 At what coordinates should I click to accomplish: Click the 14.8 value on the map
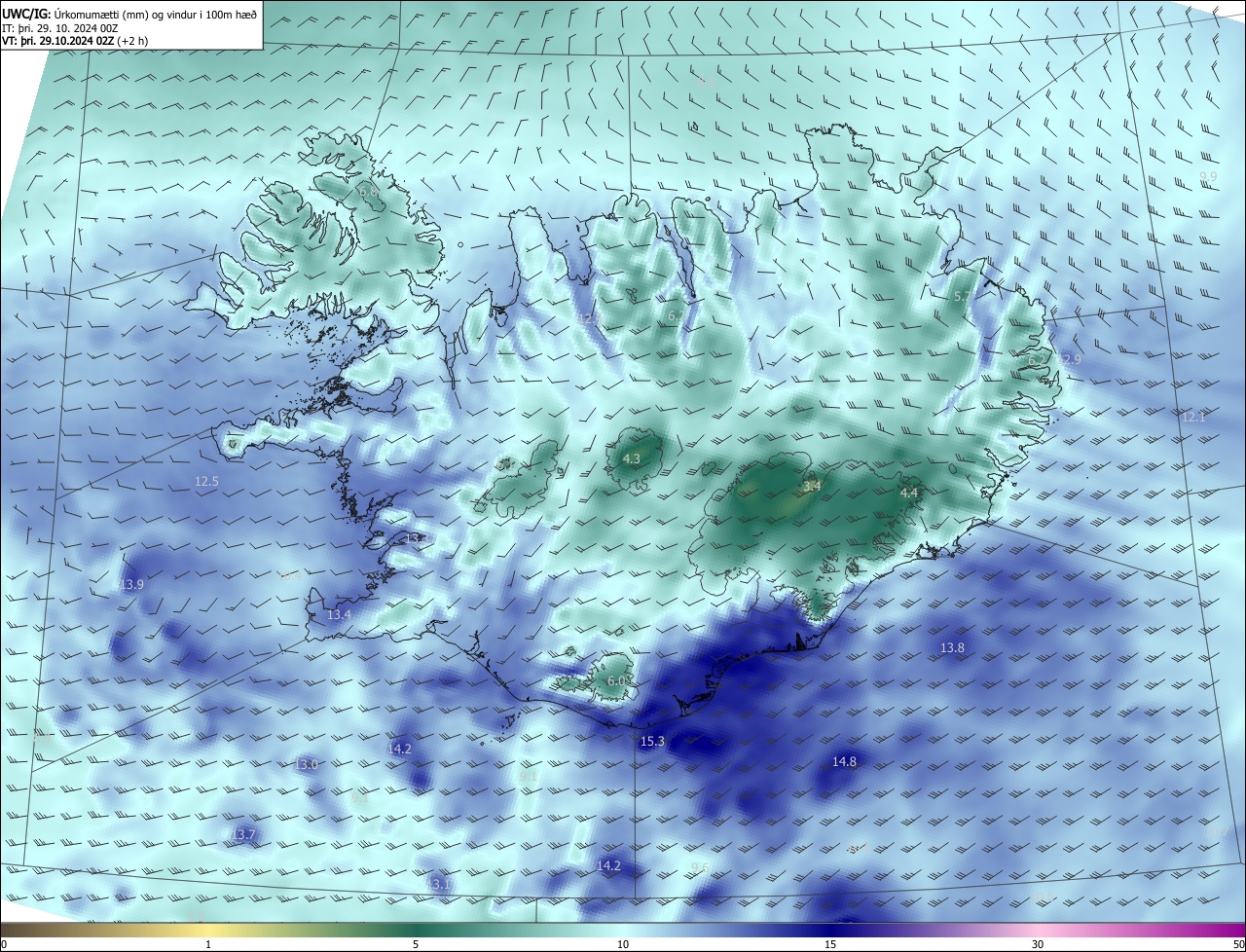point(844,761)
